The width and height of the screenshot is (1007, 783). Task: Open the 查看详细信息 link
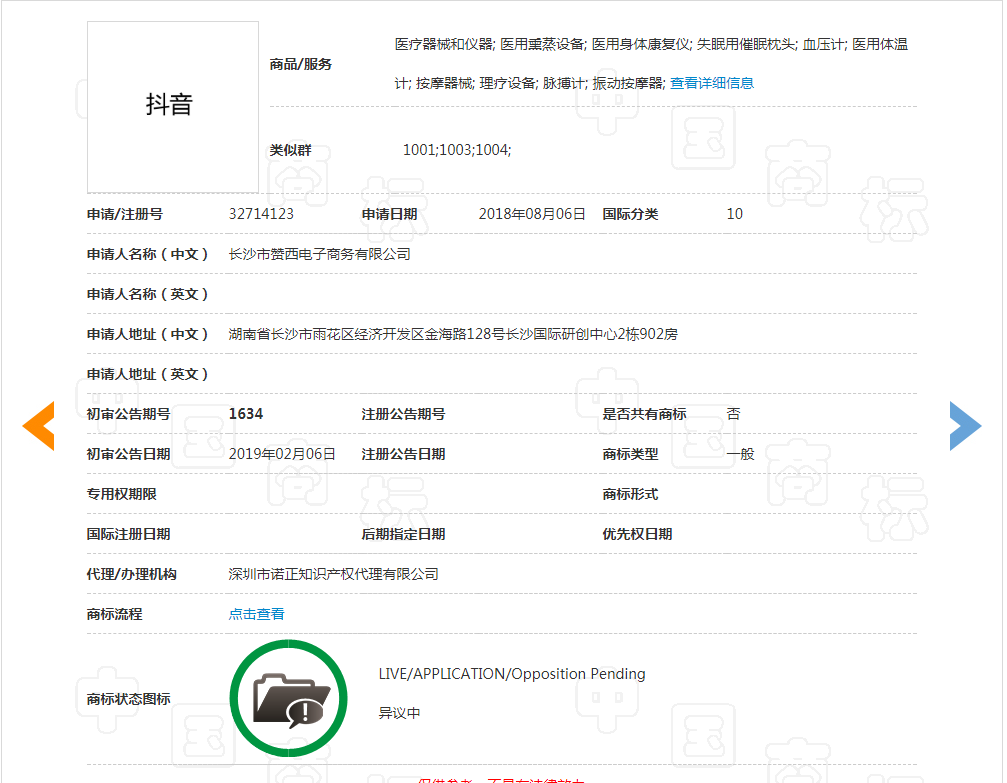pyautogui.click(x=712, y=83)
